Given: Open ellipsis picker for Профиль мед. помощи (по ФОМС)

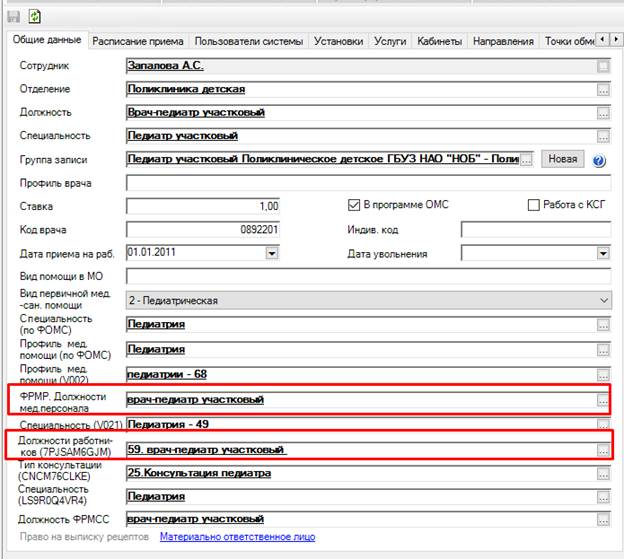Looking at the screenshot, I should click(x=603, y=350).
